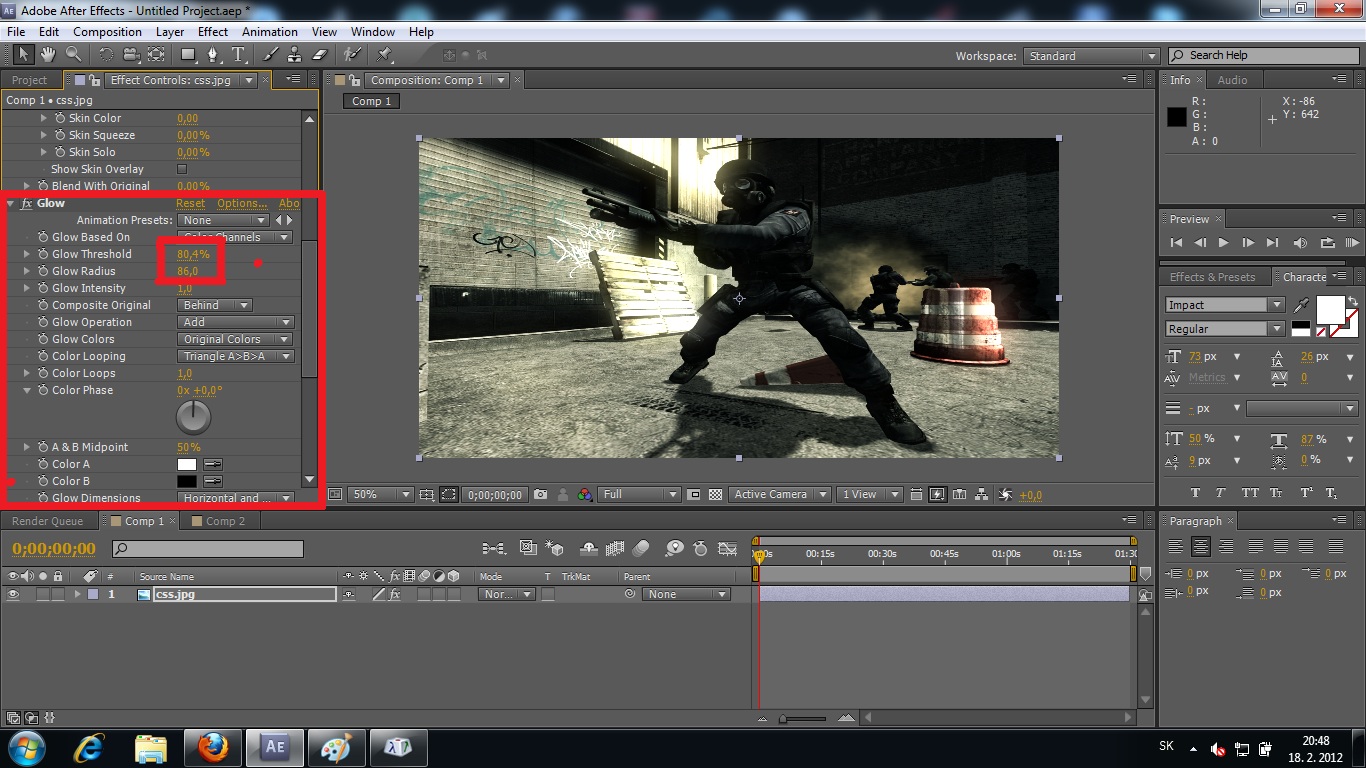The width and height of the screenshot is (1366, 768).
Task: Click Reset link for Glow effect
Action: tap(190, 203)
